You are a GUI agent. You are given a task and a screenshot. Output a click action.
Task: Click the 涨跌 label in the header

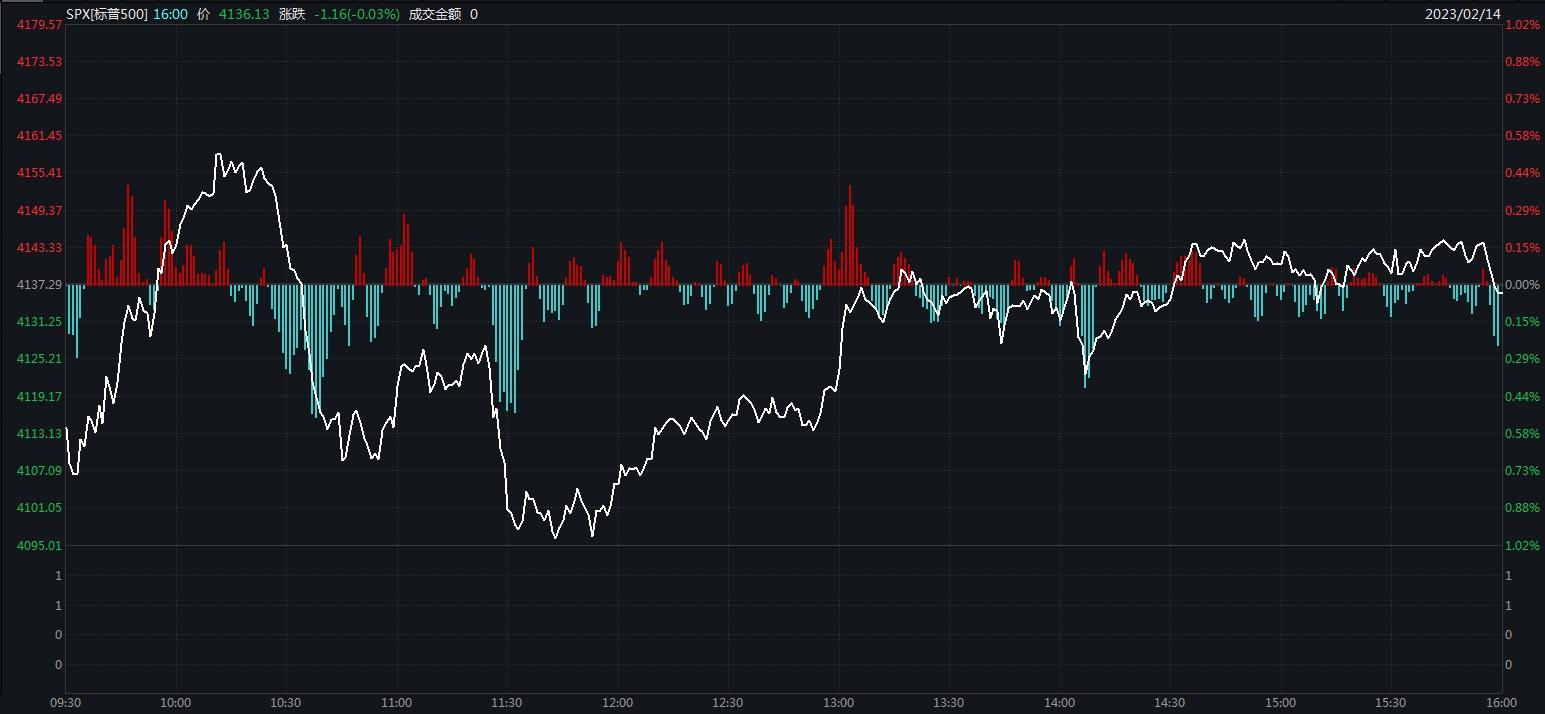click(291, 14)
